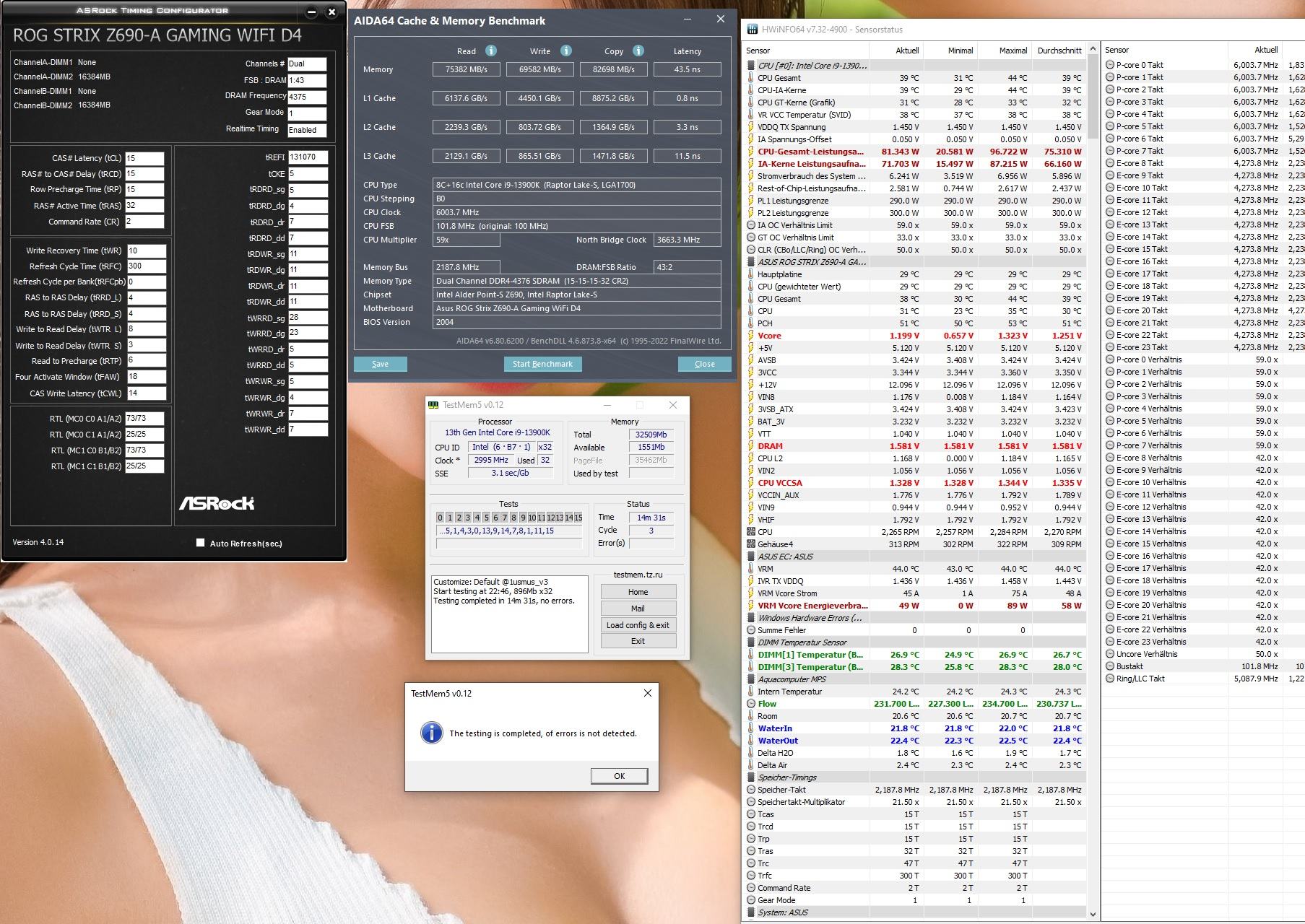Click the HWiNFO sensor list scrollbar down arrow
The height and width of the screenshot is (924, 1305).
tap(1092, 914)
